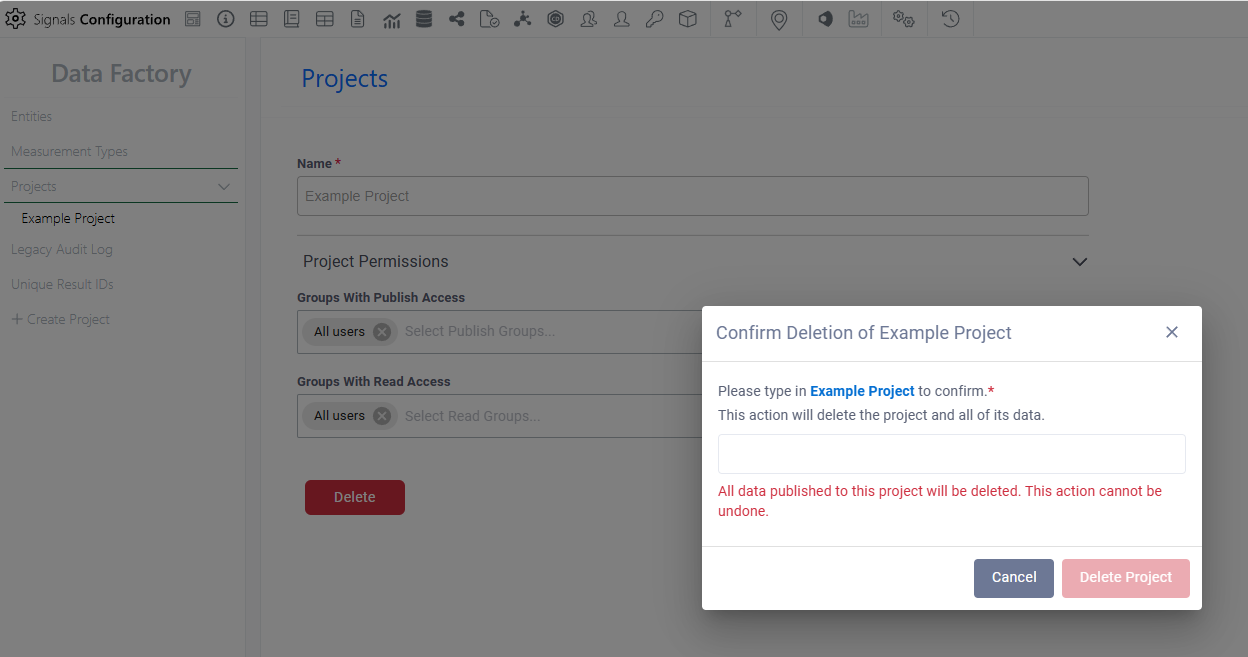
Task: Collapse the Project Permissions section chevron
Action: click(x=1079, y=262)
